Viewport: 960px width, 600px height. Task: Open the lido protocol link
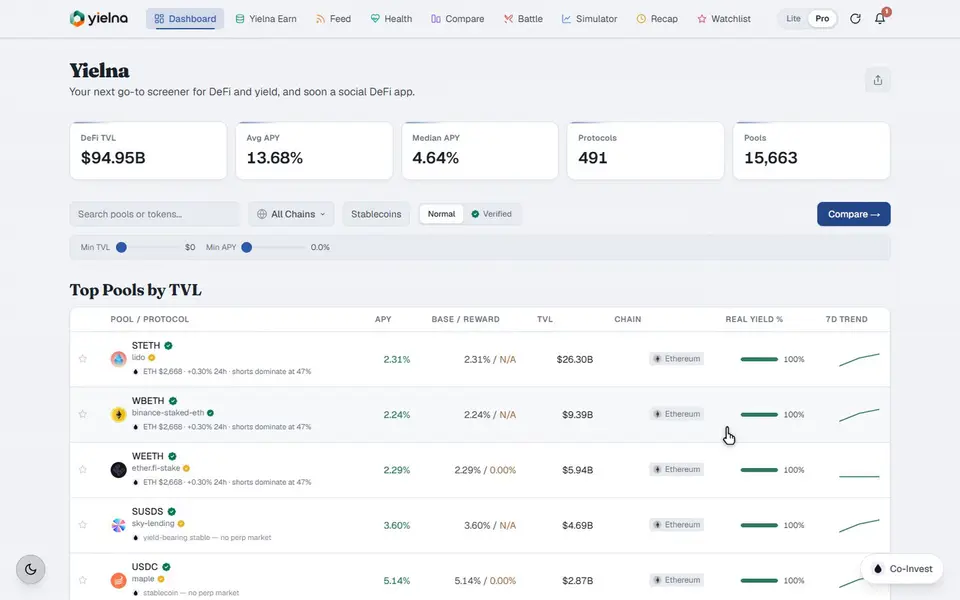click(138, 358)
